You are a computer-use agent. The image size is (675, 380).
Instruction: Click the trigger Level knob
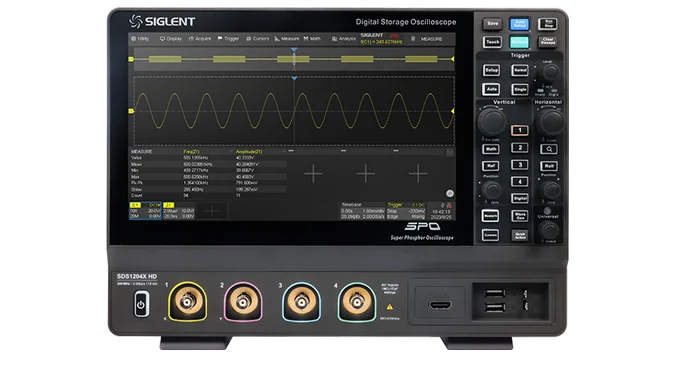[549, 72]
